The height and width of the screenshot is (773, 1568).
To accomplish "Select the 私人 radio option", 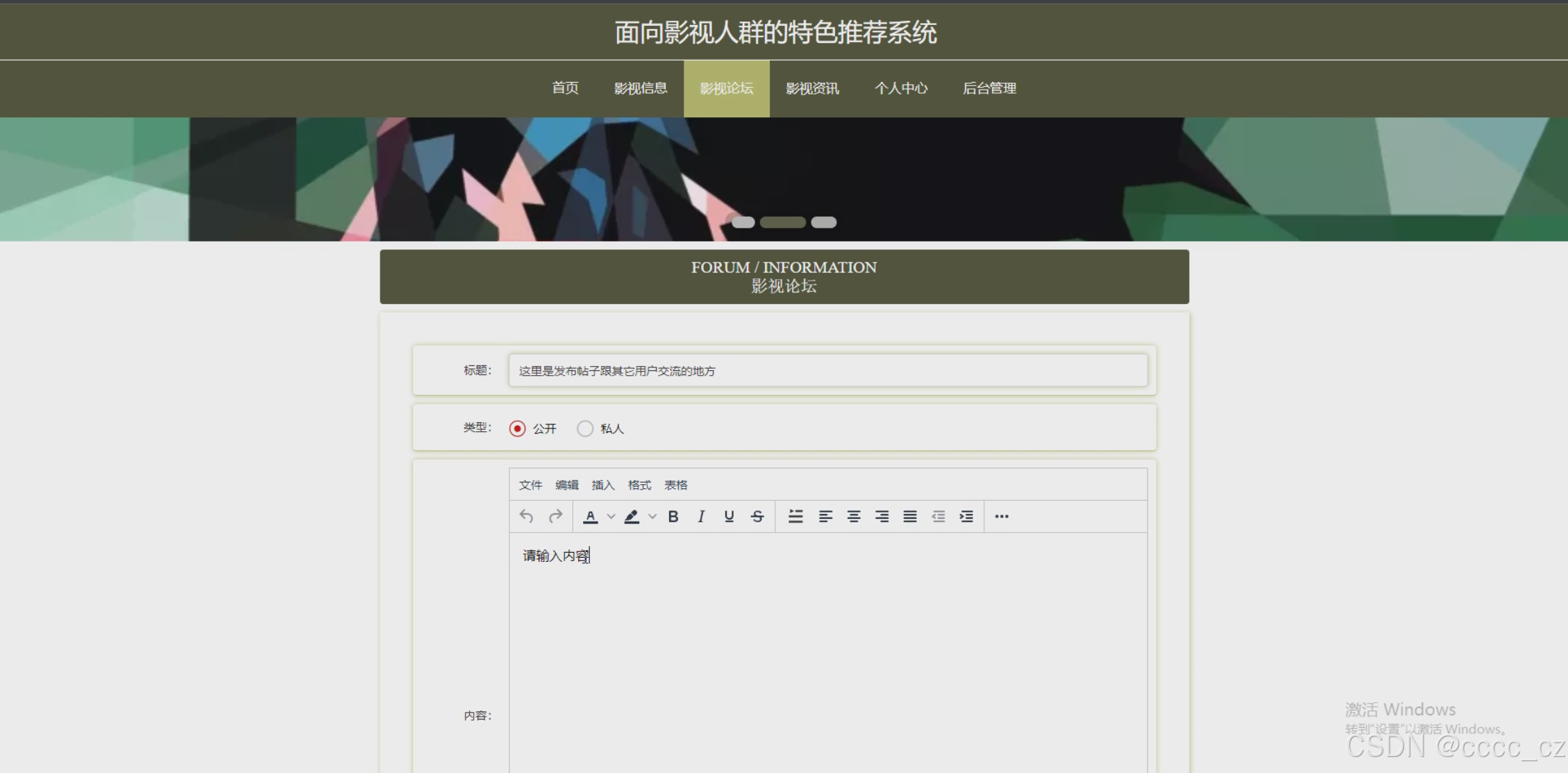I will coord(585,429).
